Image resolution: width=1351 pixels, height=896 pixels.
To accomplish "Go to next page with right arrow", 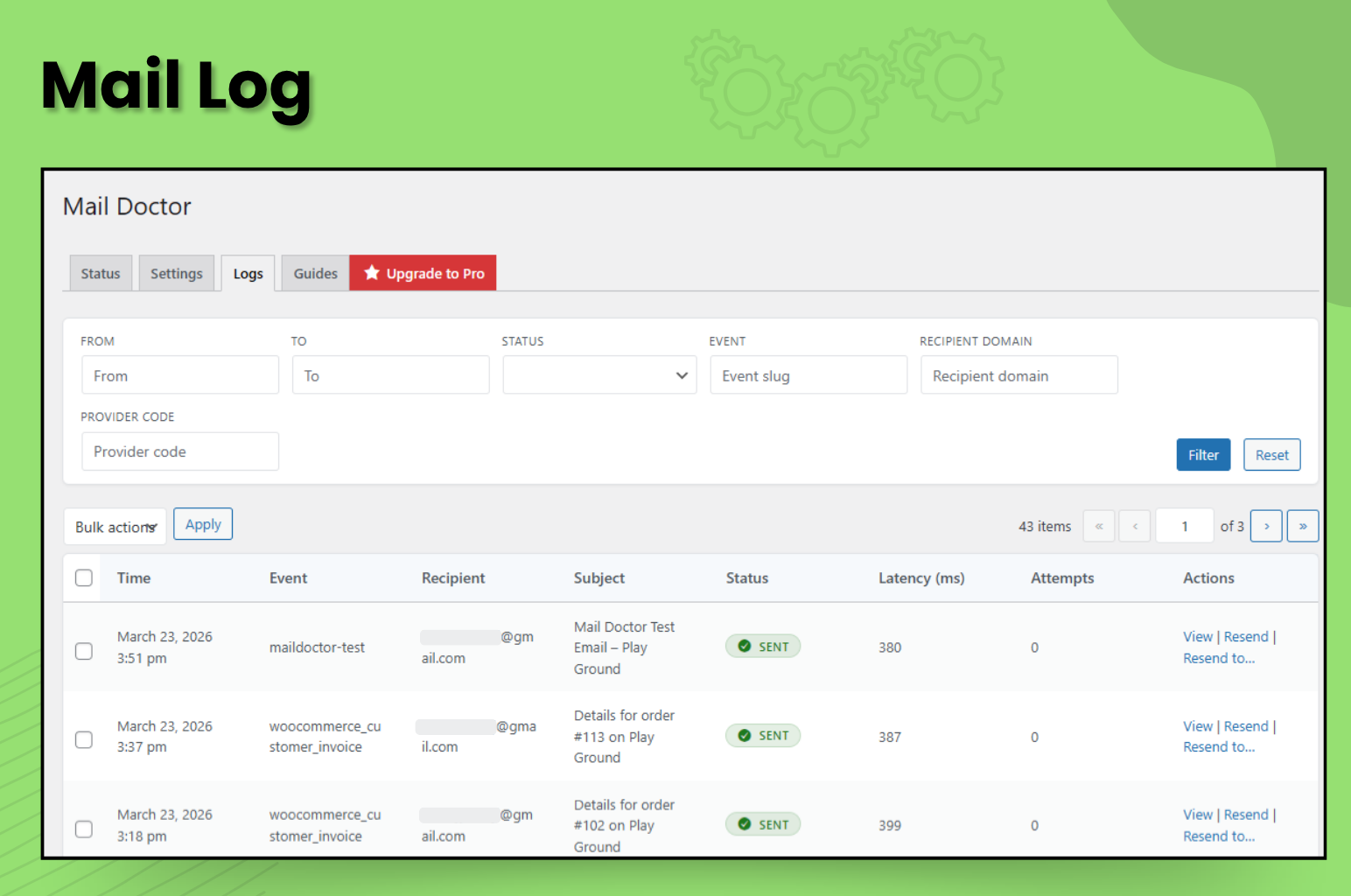I will (x=1266, y=526).
